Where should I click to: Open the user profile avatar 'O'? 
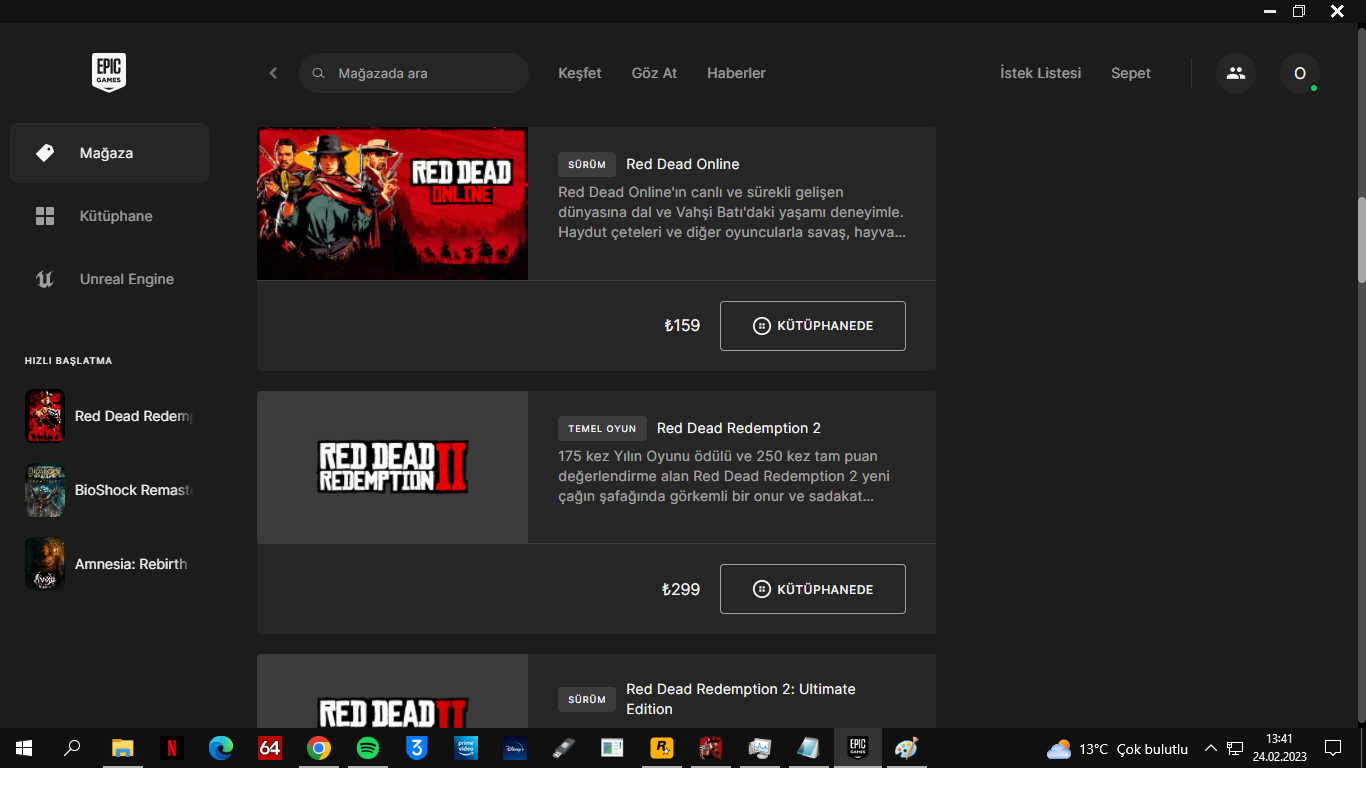1300,73
